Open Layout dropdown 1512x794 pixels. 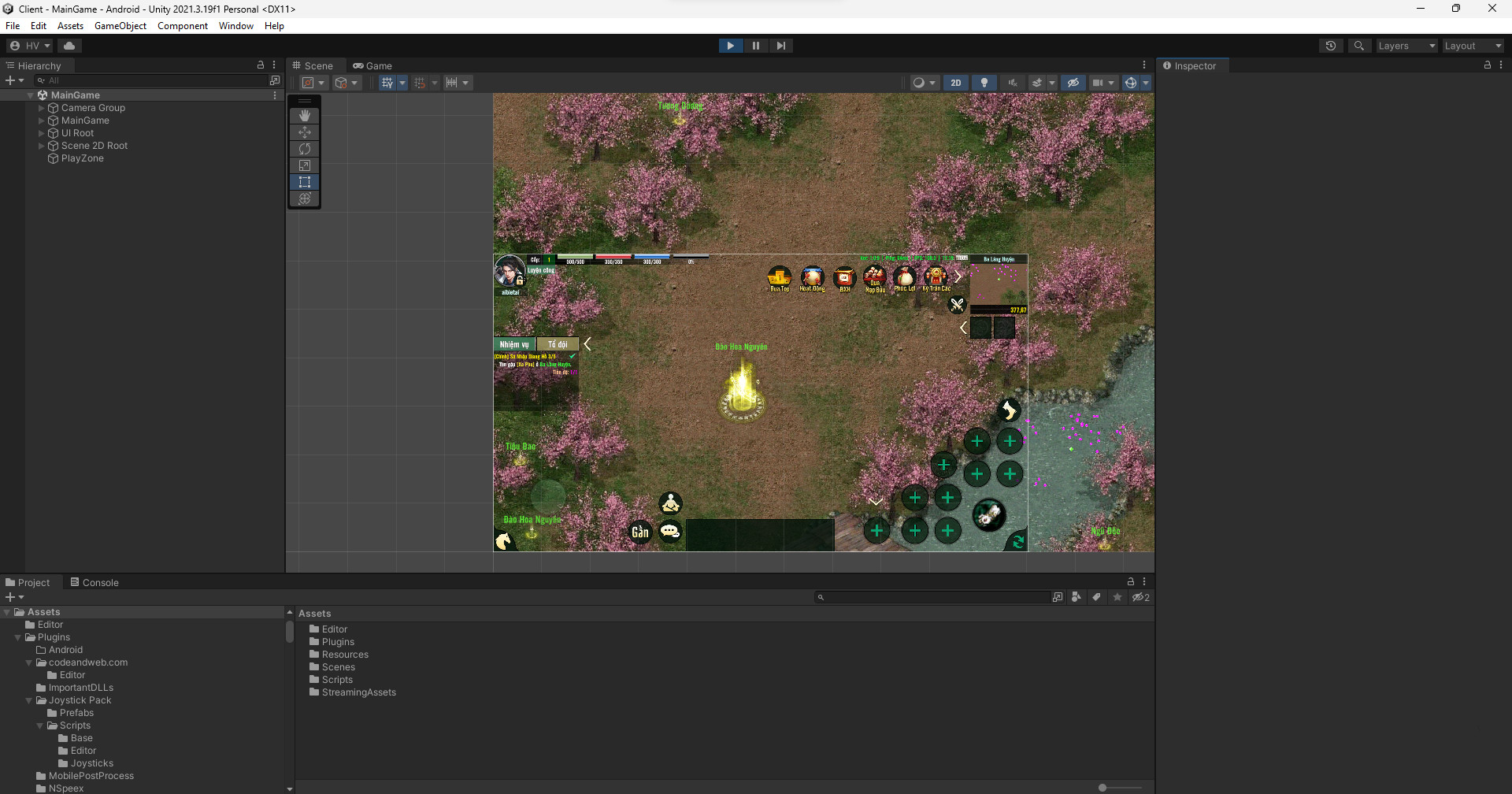pyautogui.click(x=1473, y=46)
